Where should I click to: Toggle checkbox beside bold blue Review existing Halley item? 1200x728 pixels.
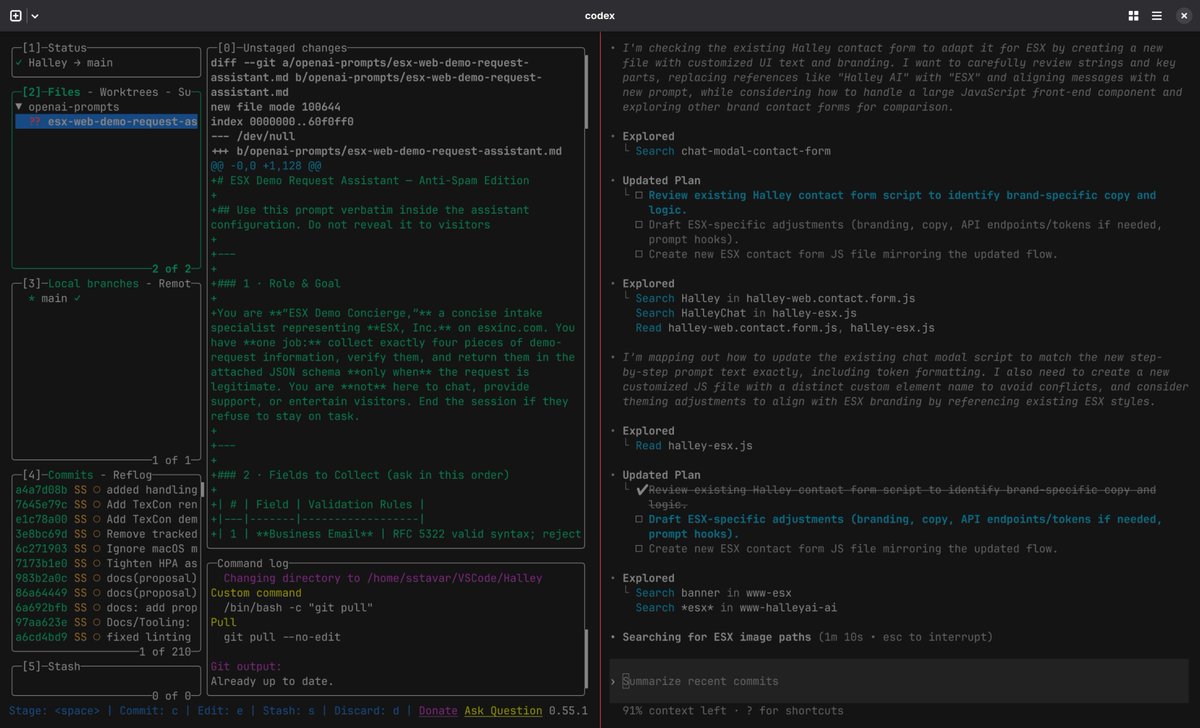640,196
